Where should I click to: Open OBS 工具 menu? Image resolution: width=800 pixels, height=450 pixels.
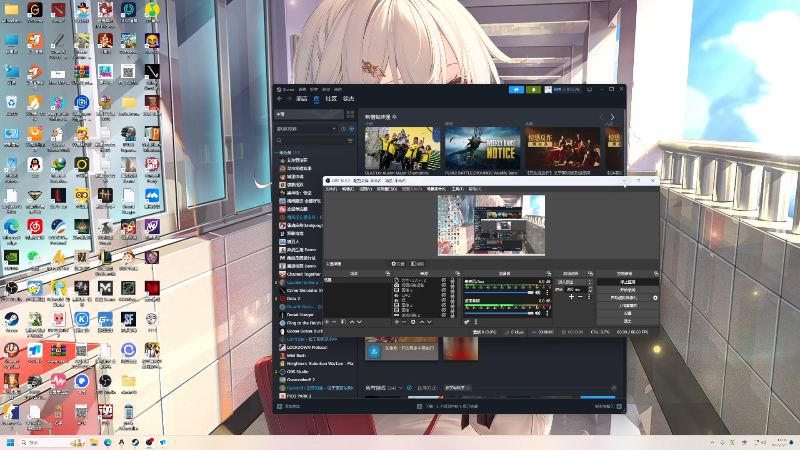458,189
